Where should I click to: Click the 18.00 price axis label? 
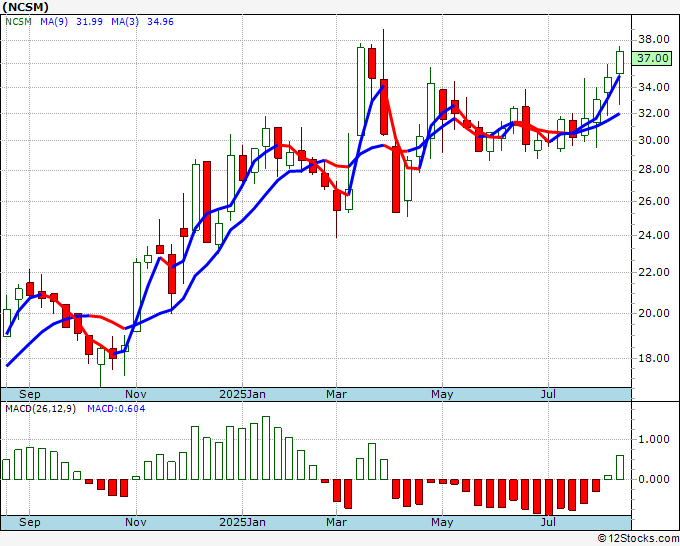tap(654, 358)
